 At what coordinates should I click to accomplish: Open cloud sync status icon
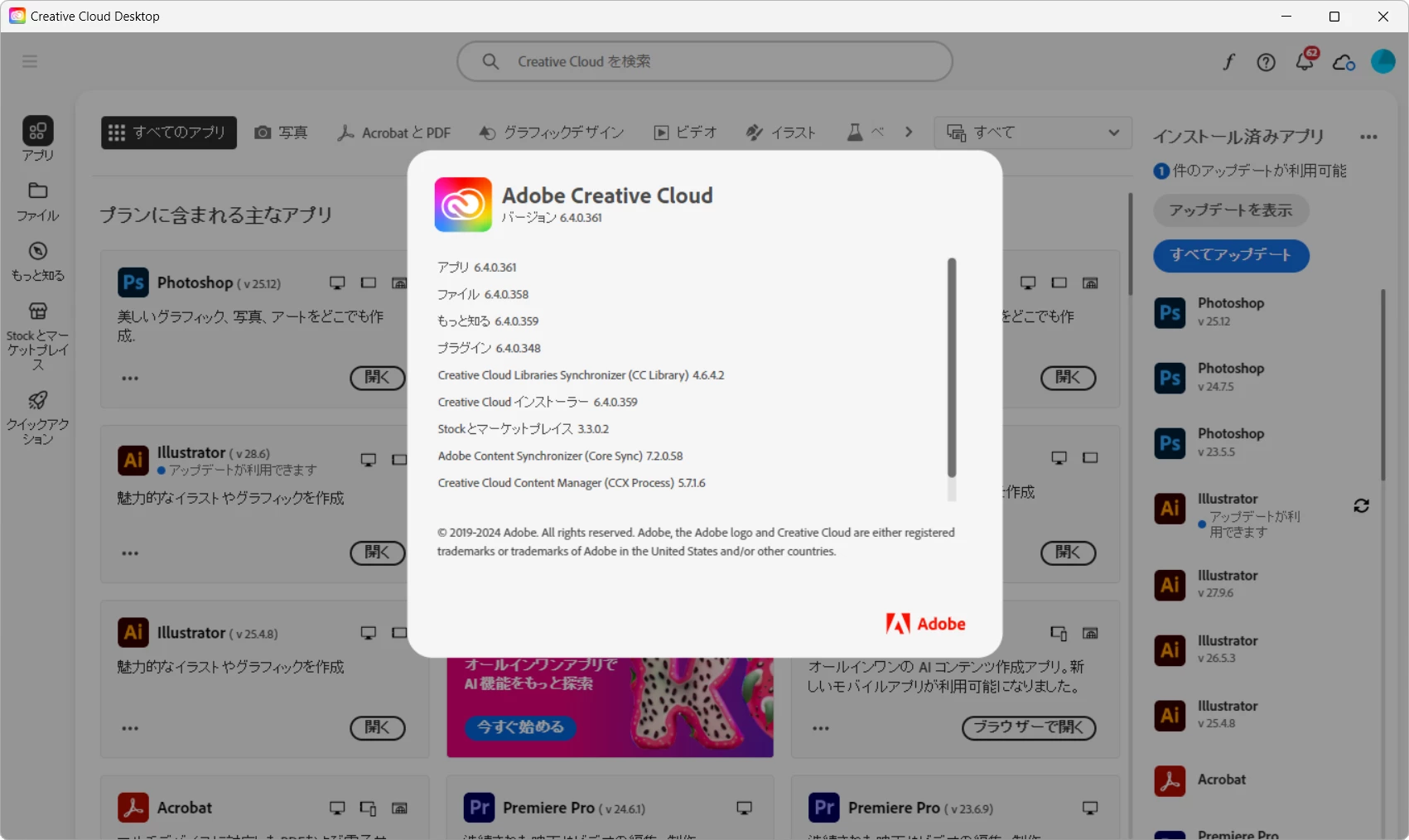tap(1344, 62)
